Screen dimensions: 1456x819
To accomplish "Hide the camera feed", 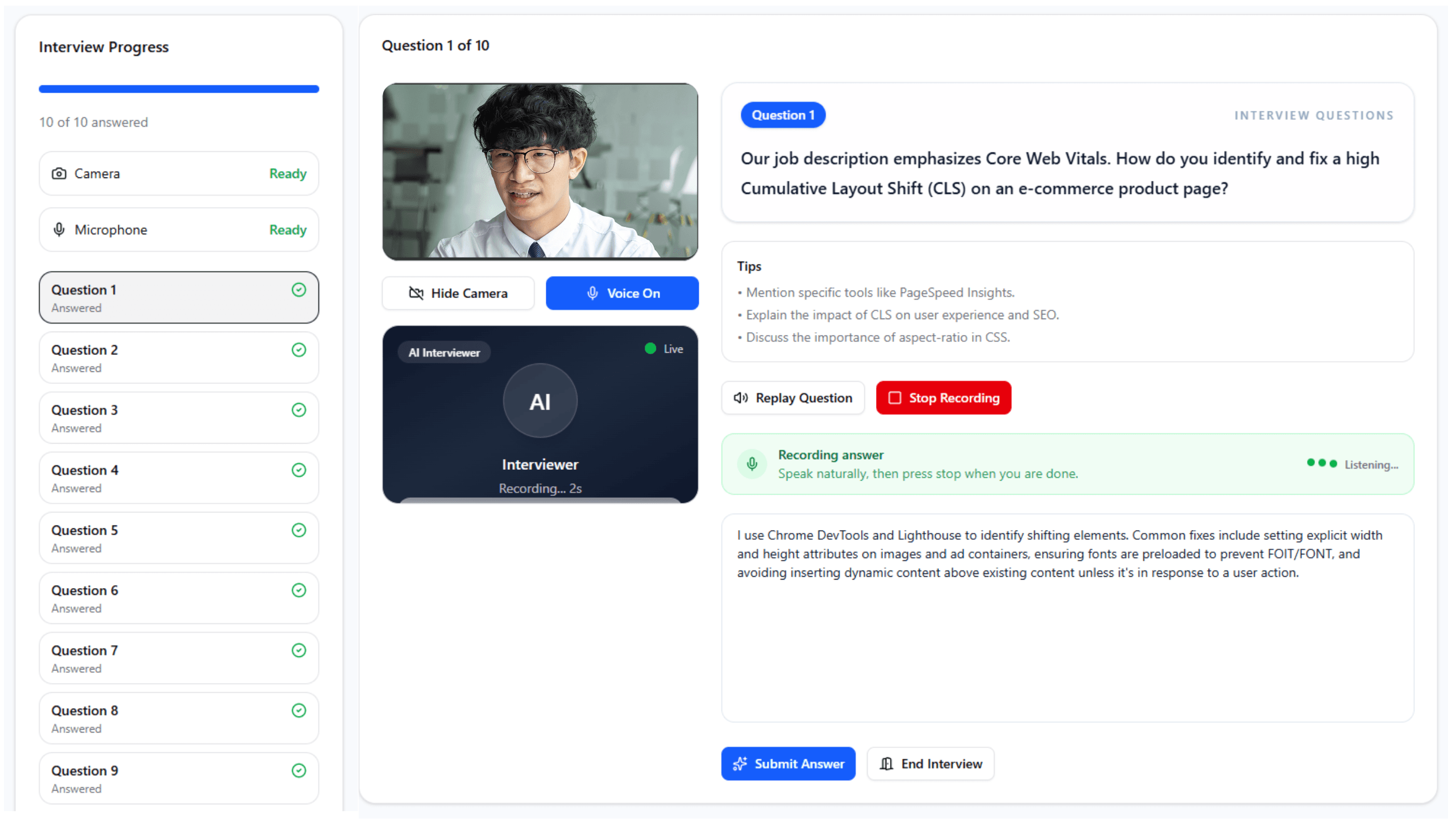I will tap(458, 293).
